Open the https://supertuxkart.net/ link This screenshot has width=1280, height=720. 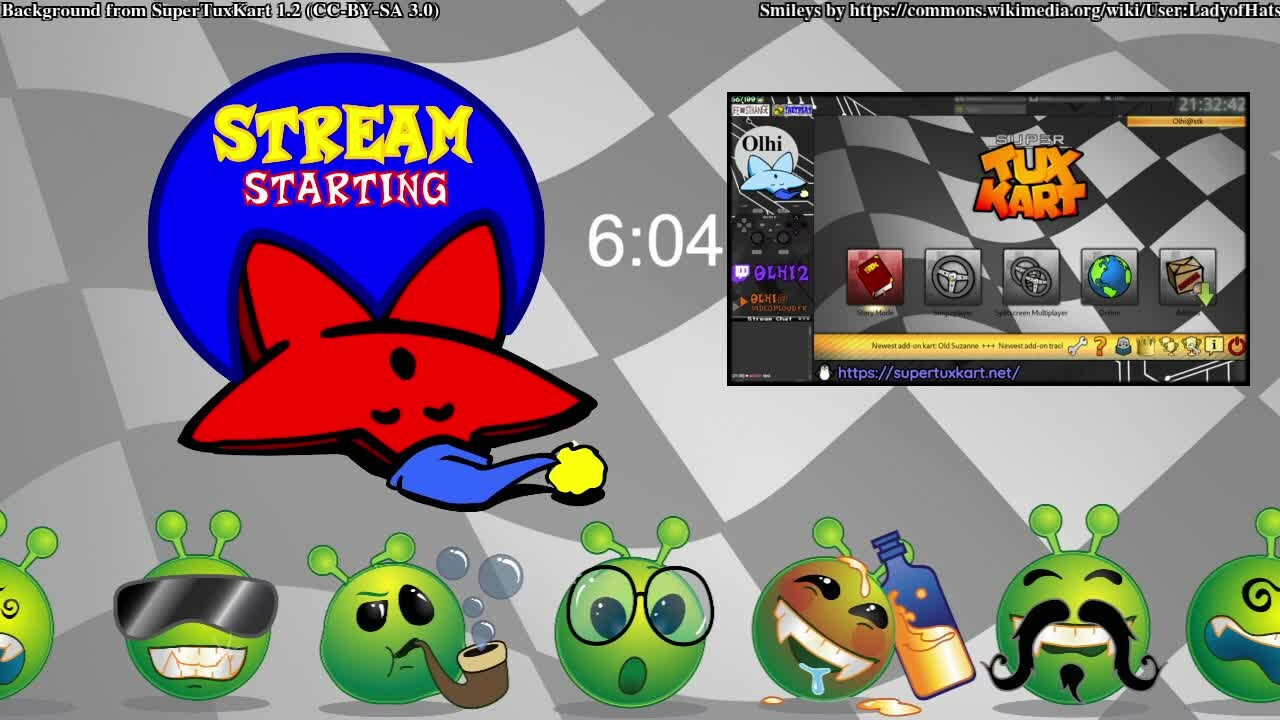(x=928, y=373)
